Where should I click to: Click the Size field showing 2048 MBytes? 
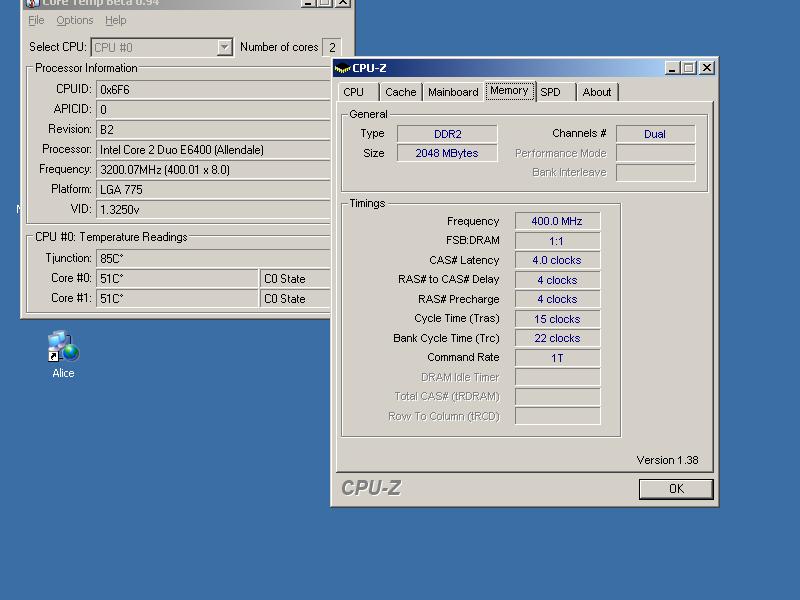(447, 153)
